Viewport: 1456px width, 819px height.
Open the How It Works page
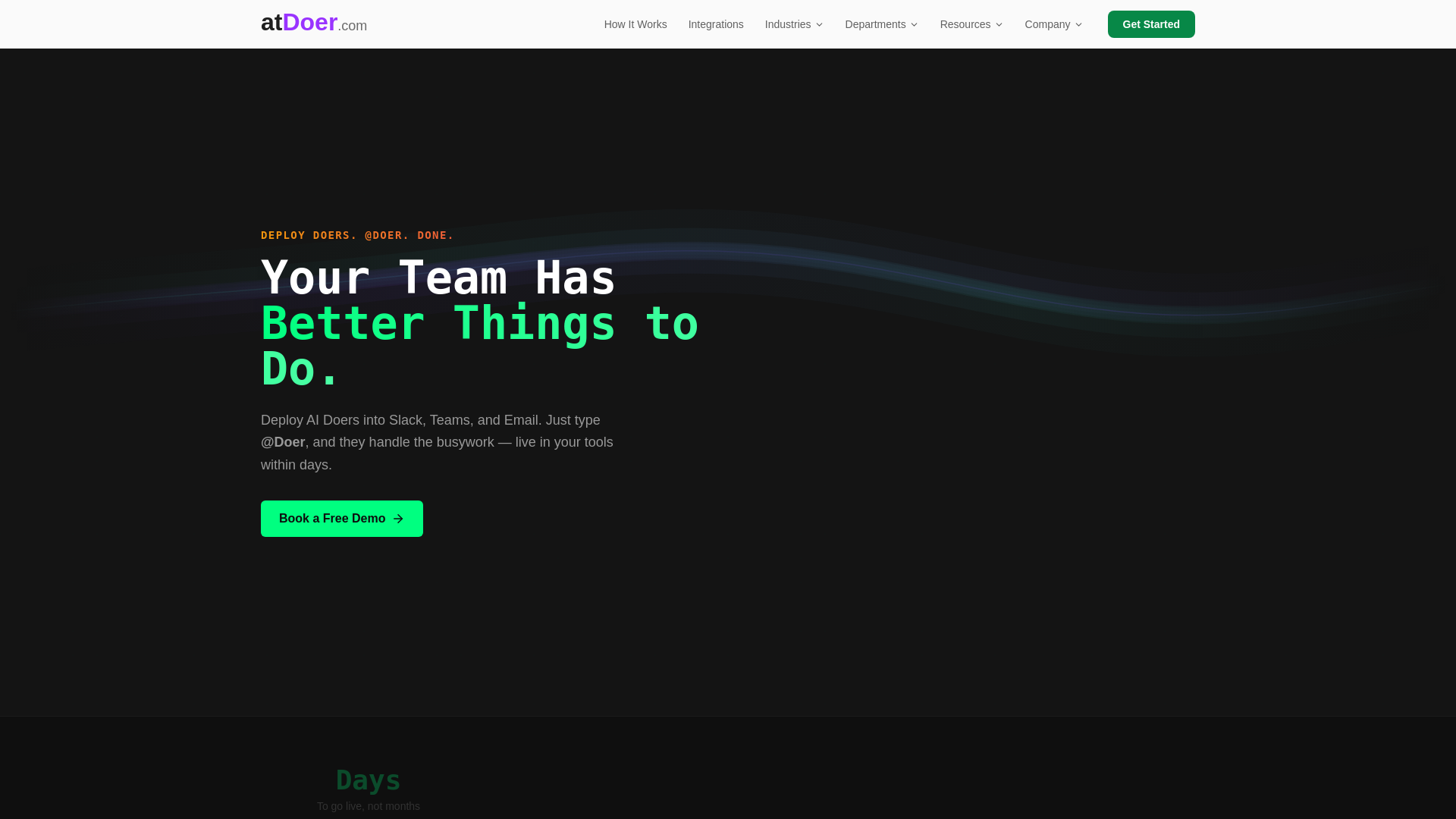[635, 24]
